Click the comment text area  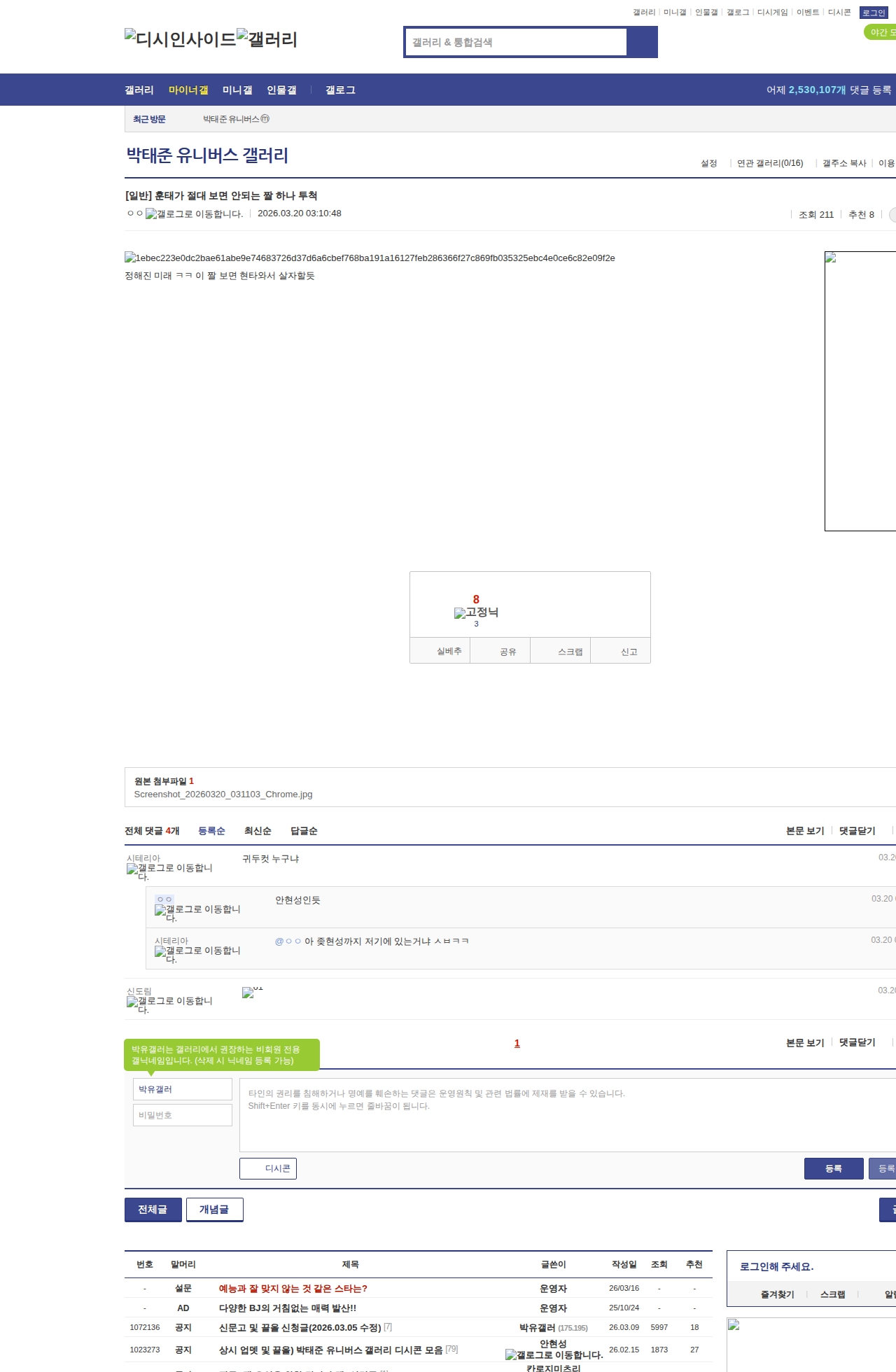click(x=568, y=1115)
